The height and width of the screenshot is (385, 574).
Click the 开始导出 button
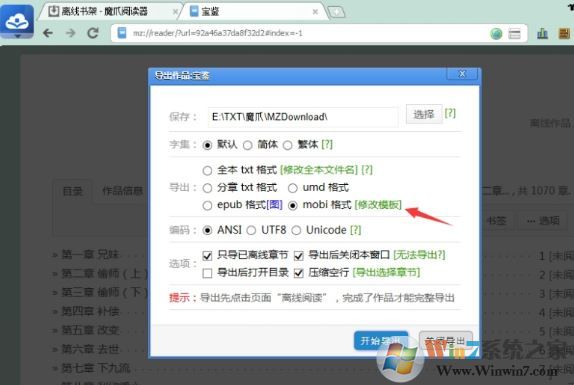(x=381, y=341)
